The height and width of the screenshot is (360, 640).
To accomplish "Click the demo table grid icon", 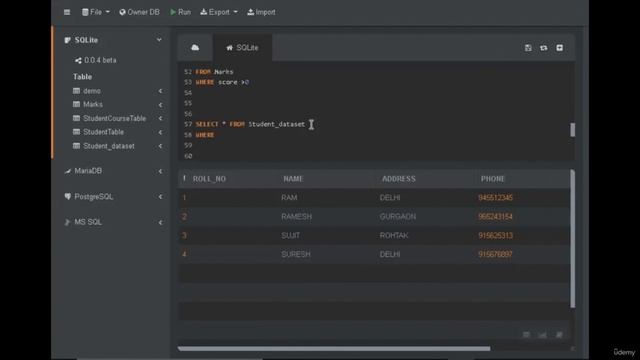I will [76, 91].
